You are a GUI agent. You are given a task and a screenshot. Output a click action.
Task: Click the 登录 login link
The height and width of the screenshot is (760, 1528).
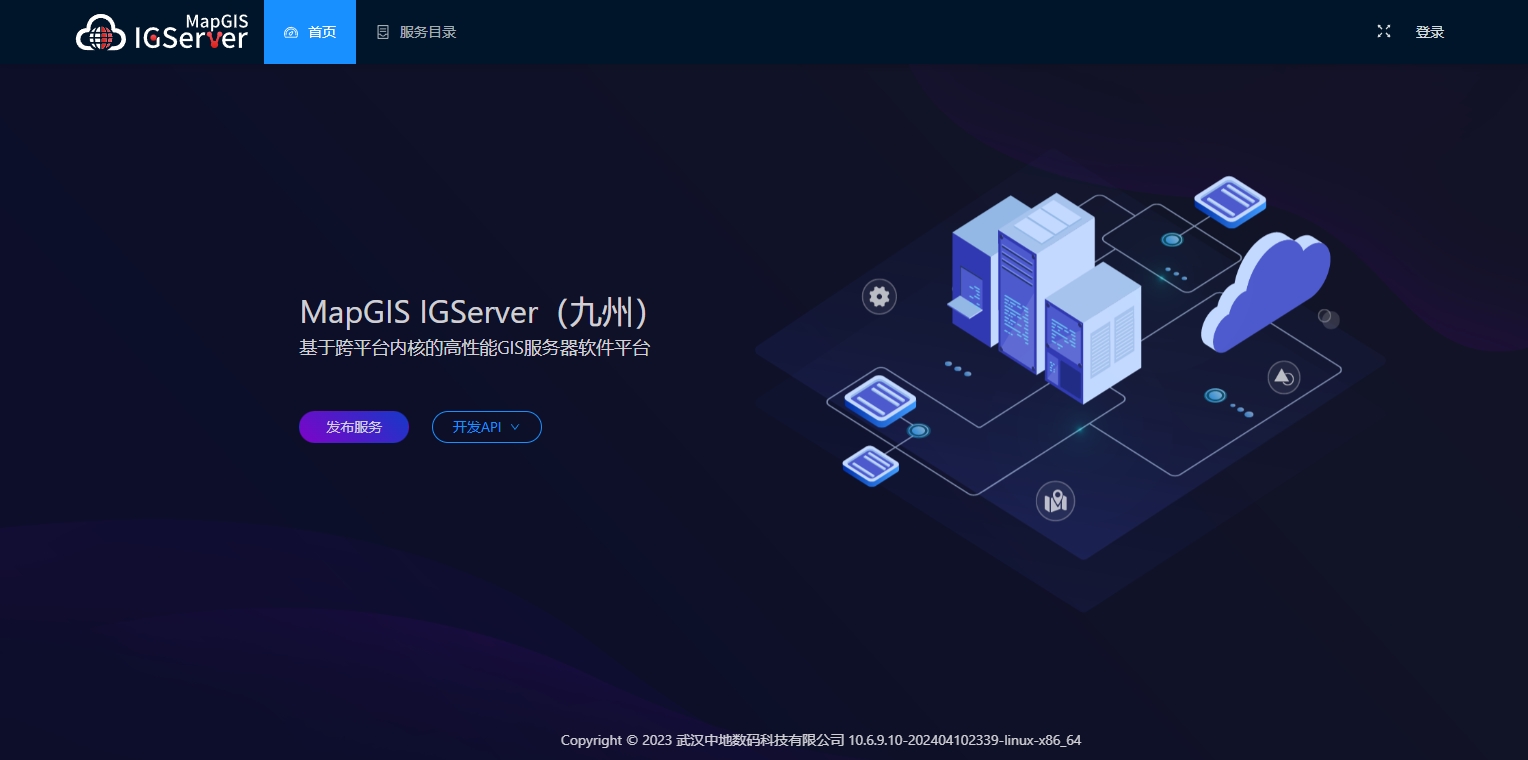coord(1430,32)
